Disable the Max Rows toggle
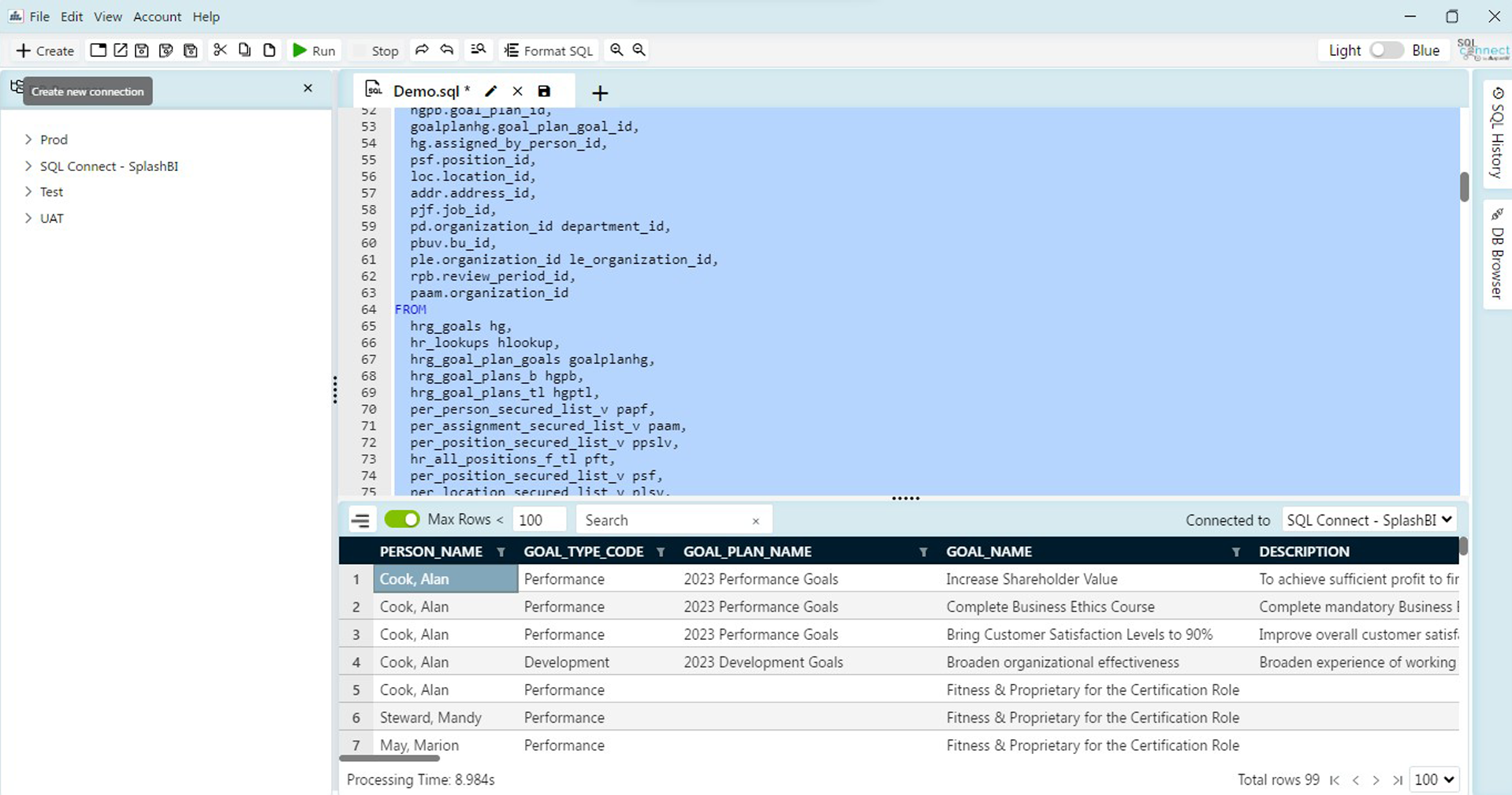Image resolution: width=1512 pixels, height=795 pixels. tap(402, 519)
